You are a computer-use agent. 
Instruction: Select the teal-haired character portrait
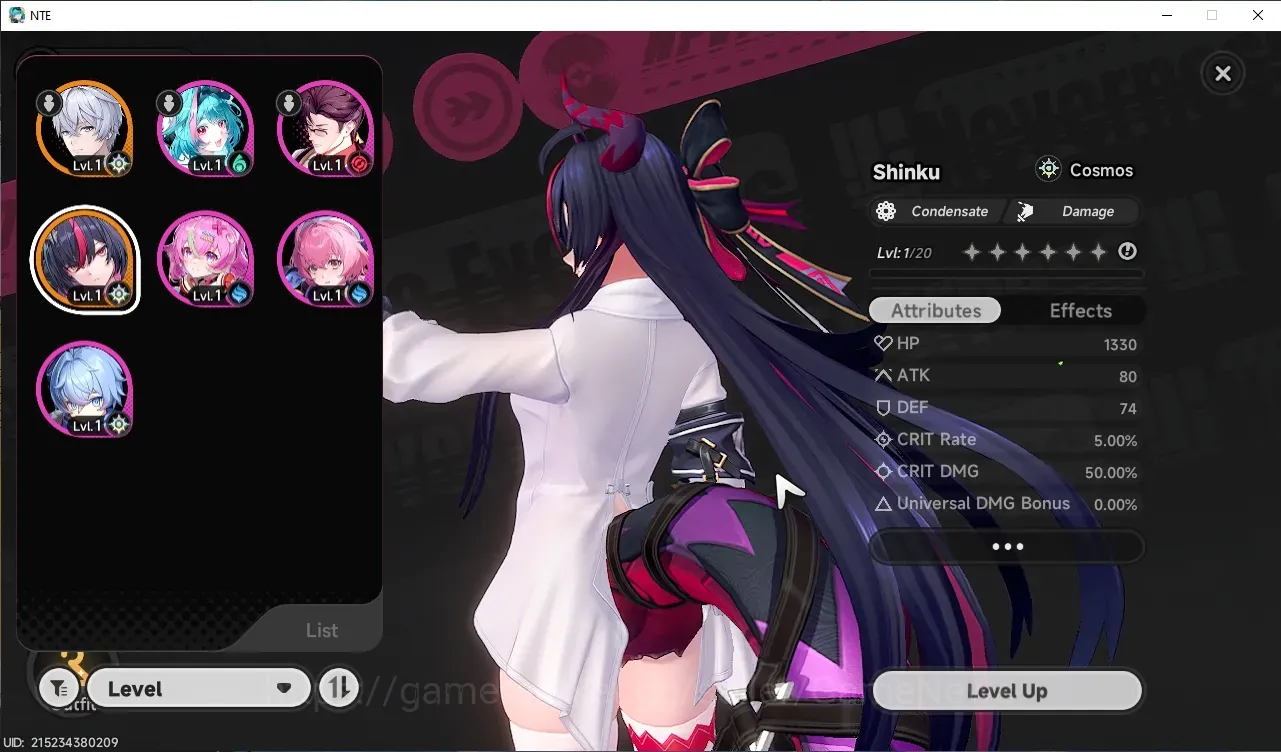205,129
